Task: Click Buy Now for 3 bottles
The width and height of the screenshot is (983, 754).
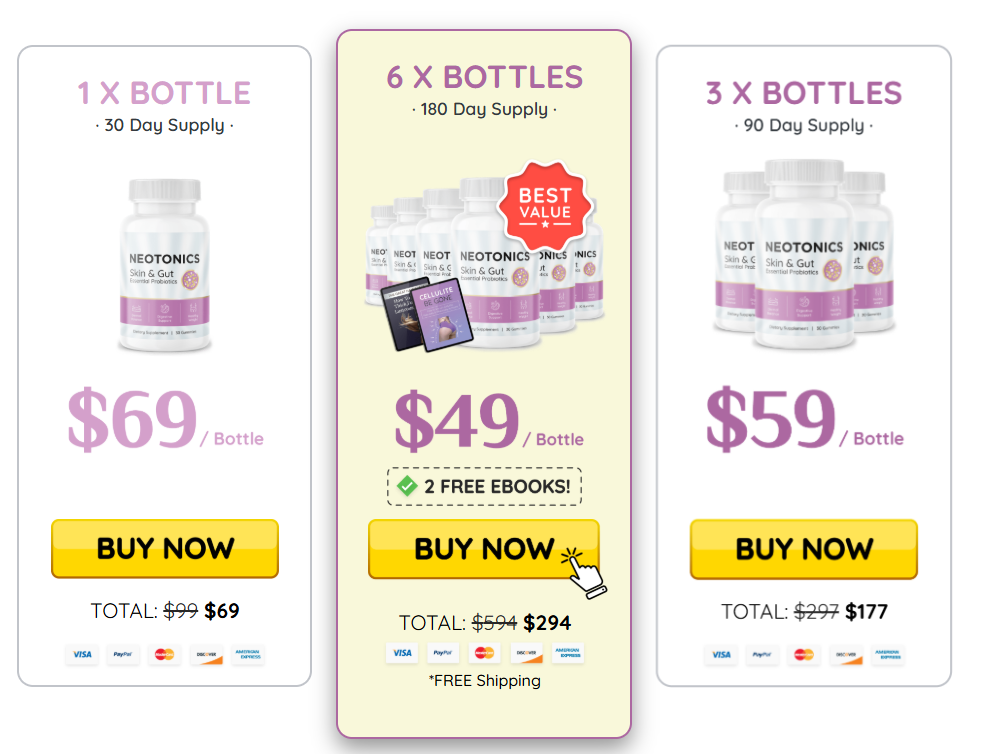Action: (804, 549)
